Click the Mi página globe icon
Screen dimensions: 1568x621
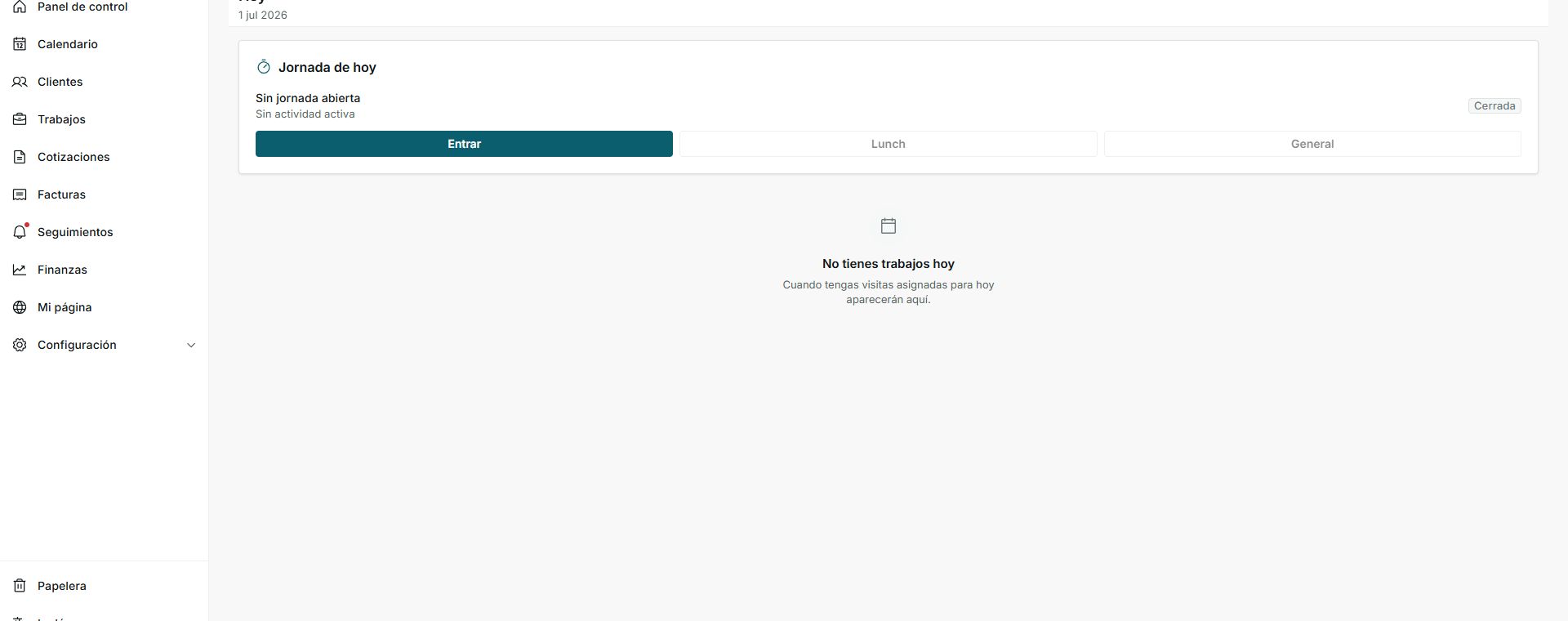[20, 307]
